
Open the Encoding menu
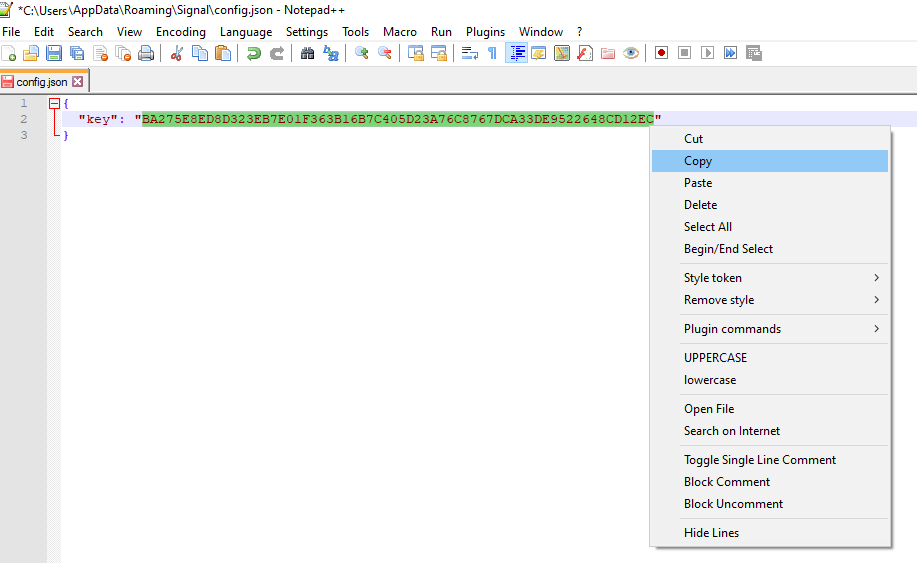181,32
